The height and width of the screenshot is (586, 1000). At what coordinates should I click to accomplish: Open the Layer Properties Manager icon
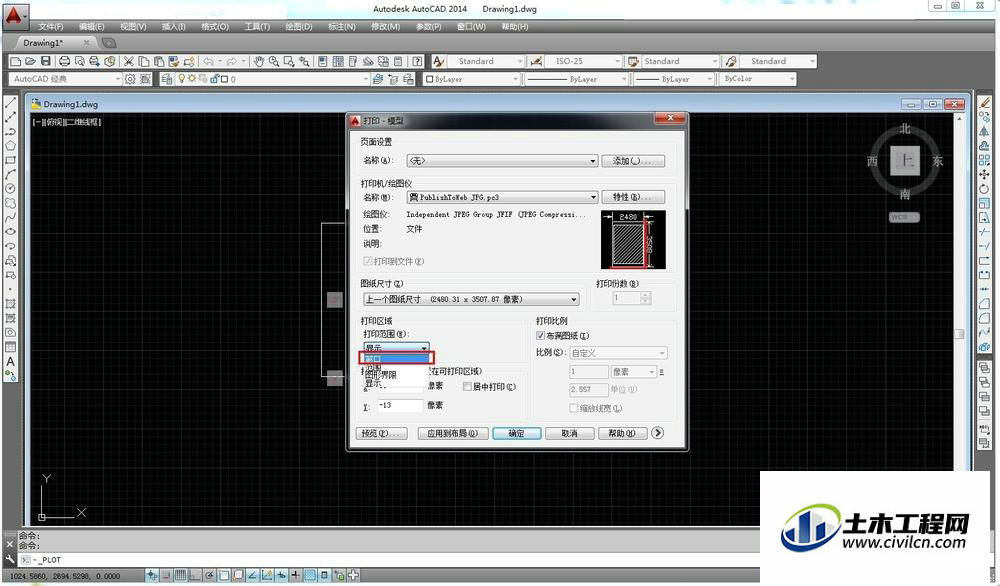[x=166, y=79]
